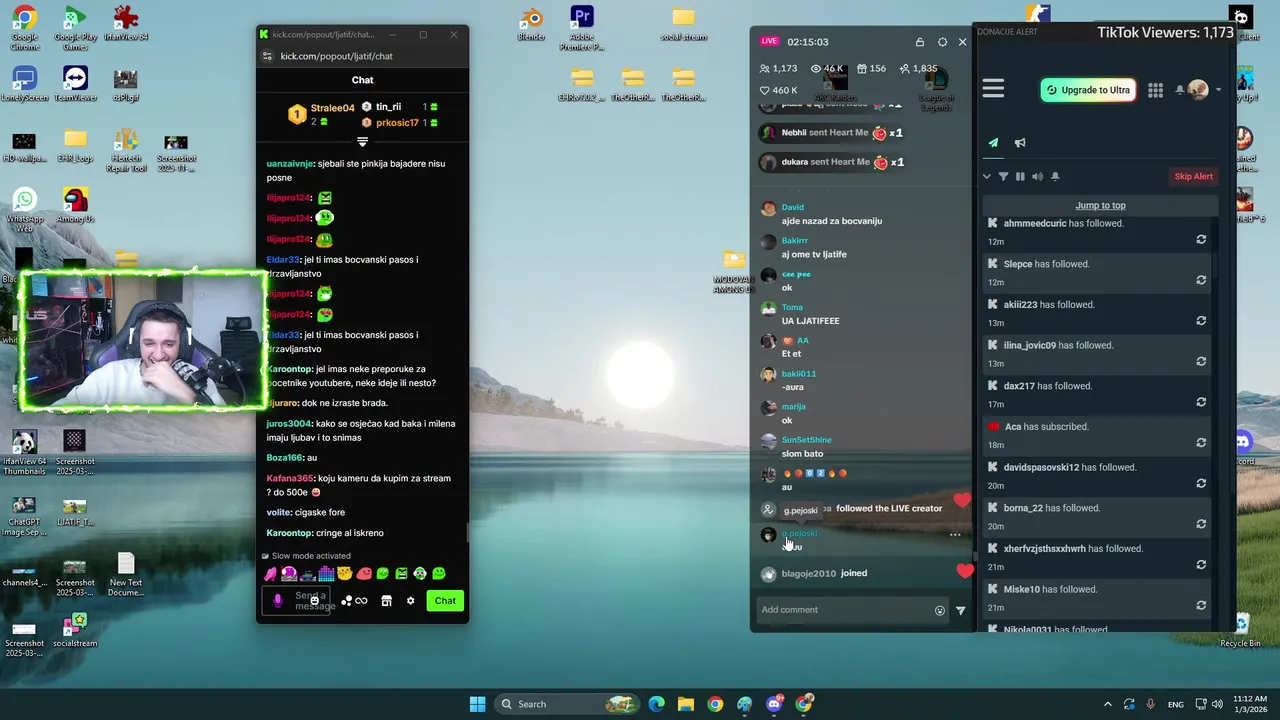
Task: Click the gifts count 156 in TikTok panel
Action: pos(871,68)
